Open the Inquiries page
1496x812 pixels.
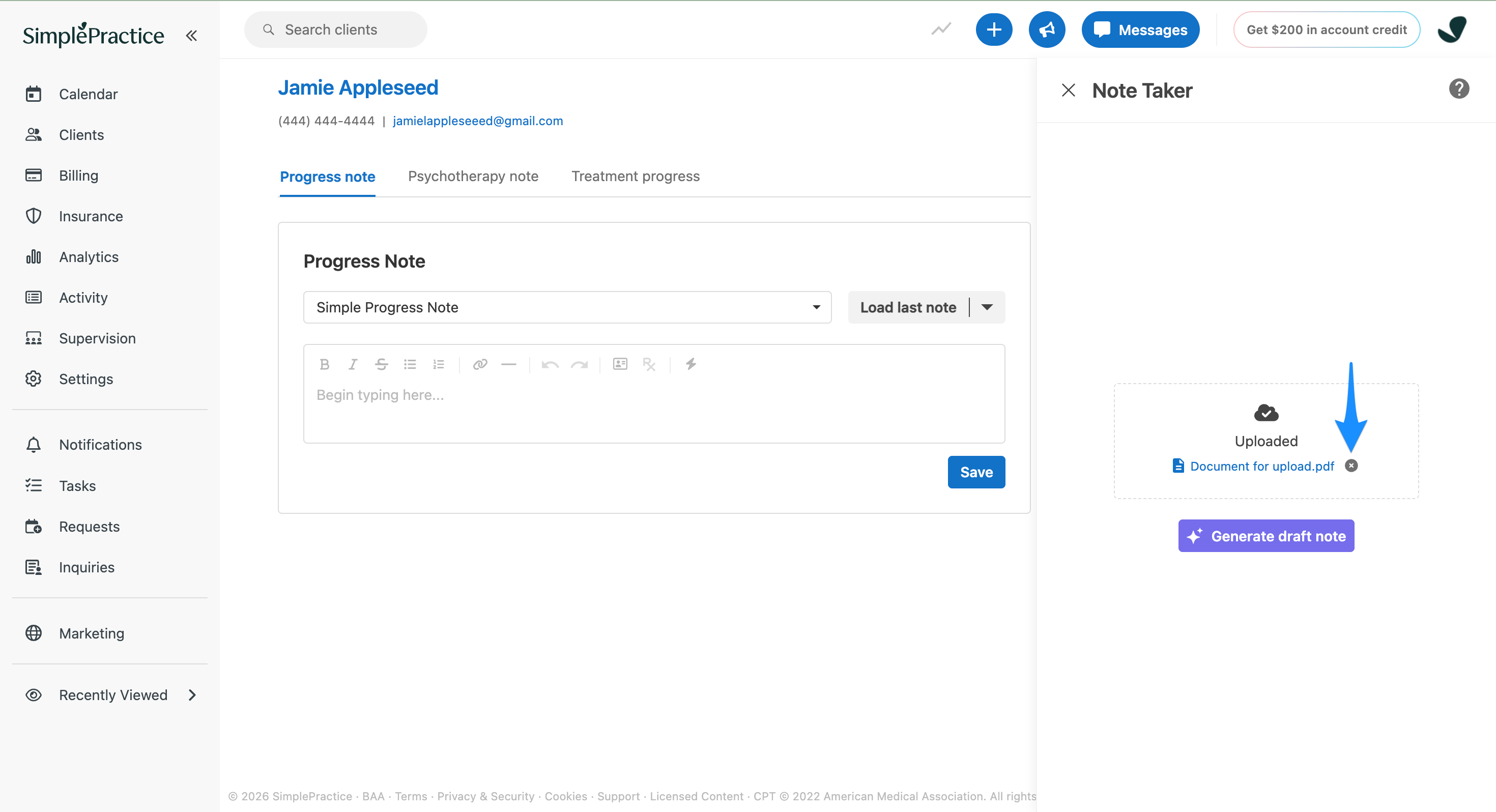coord(87,567)
